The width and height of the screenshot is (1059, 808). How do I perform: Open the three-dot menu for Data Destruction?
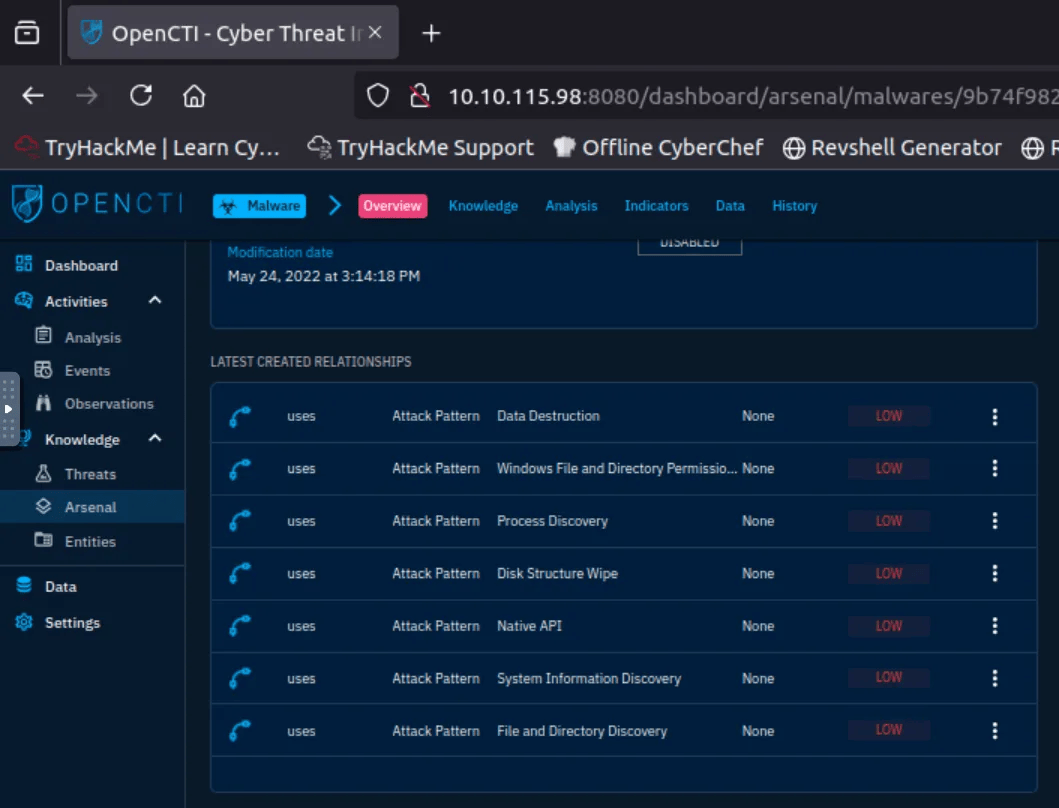point(994,416)
